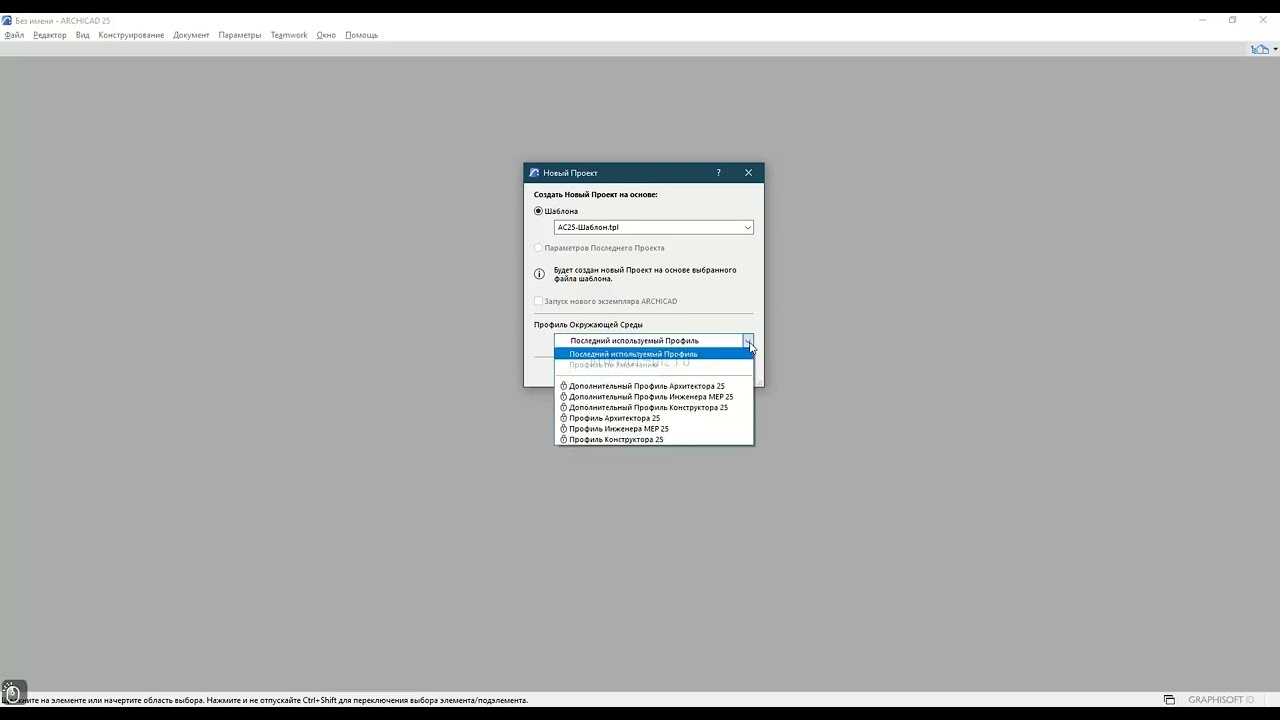Open the Окно menu
The height and width of the screenshot is (720, 1280).
(x=326, y=35)
